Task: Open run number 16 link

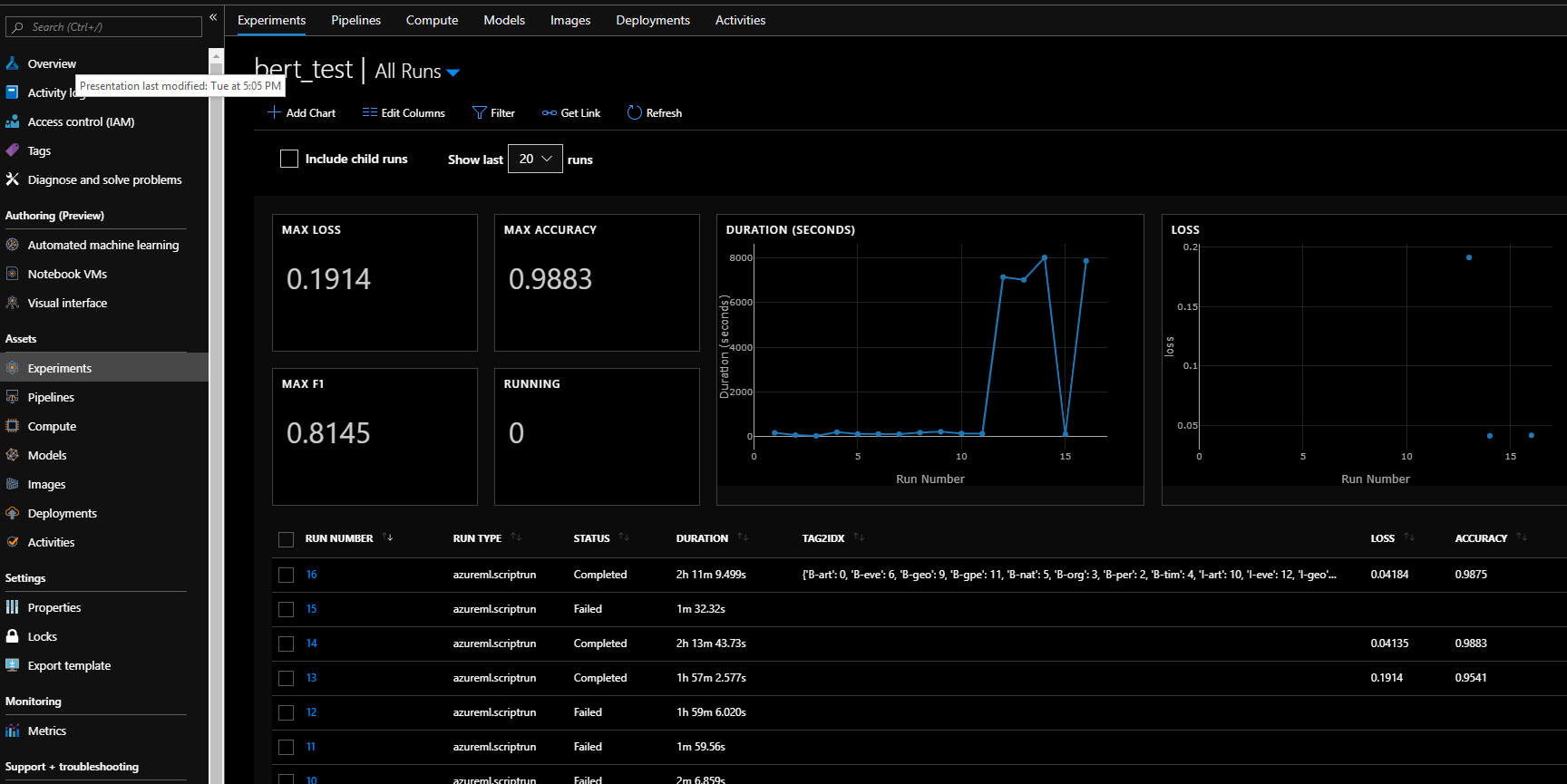Action: pos(311,575)
